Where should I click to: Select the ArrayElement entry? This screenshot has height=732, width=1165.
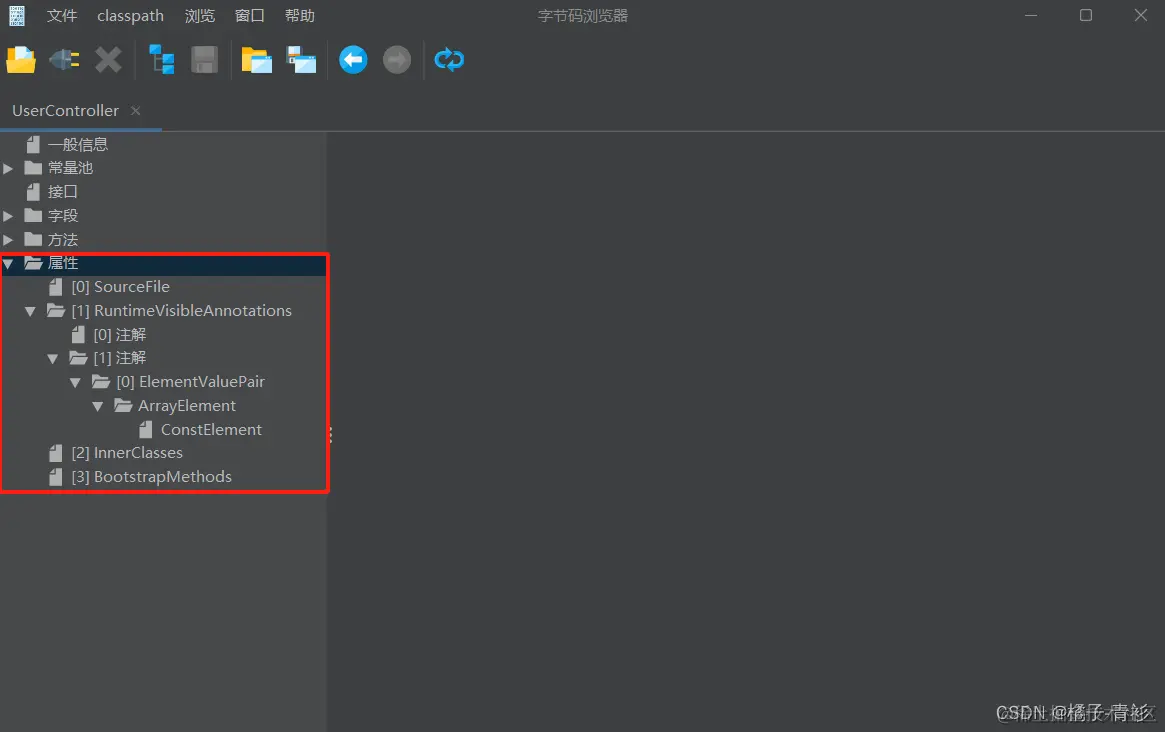coord(186,406)
